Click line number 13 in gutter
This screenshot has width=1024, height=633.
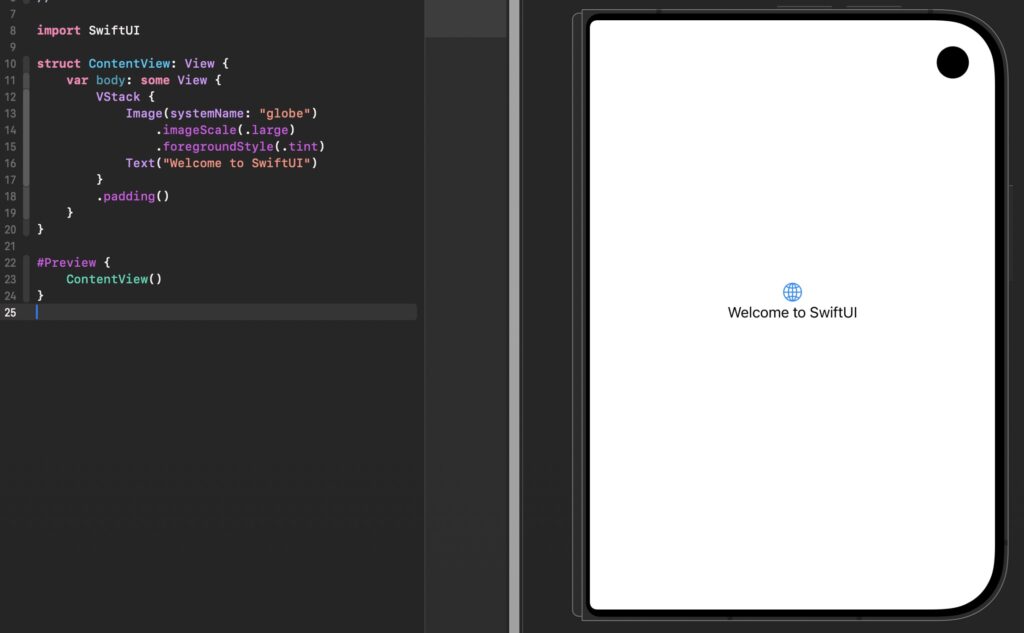click(x=10, y=114)
